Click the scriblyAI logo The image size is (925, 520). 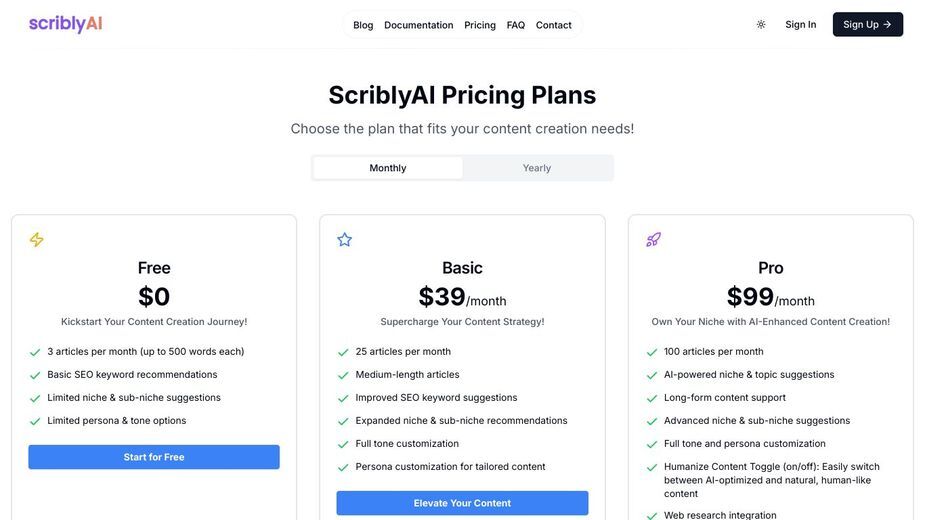click(x=65, y=24)
